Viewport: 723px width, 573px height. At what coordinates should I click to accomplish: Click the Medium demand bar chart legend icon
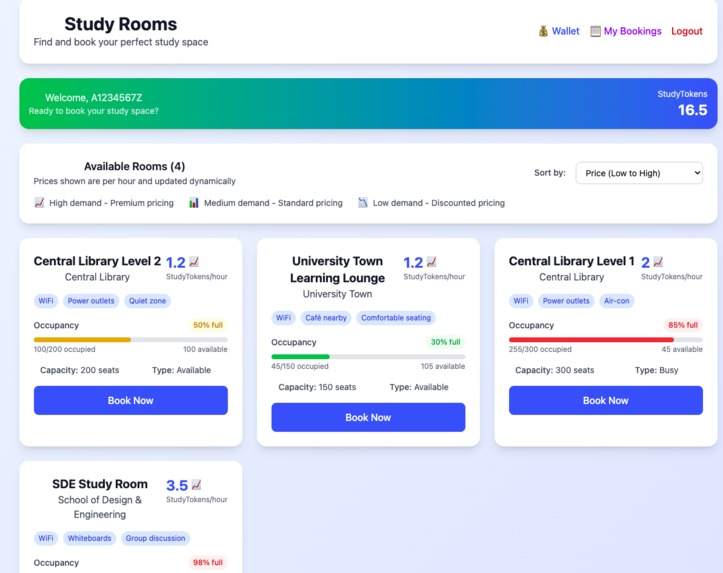194,202
